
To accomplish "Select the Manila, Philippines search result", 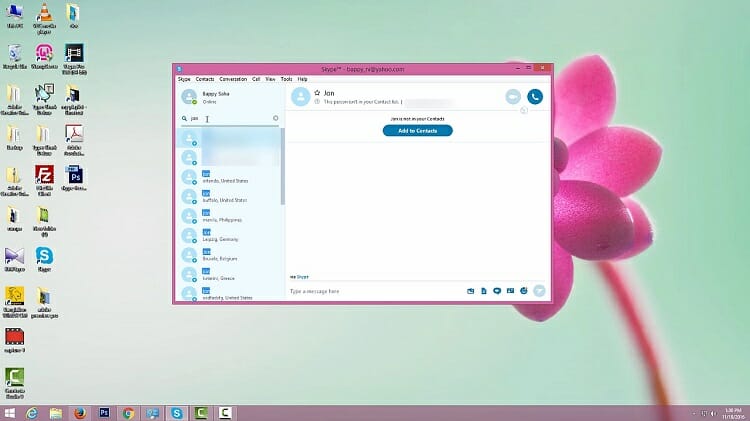I will point(229,216).
